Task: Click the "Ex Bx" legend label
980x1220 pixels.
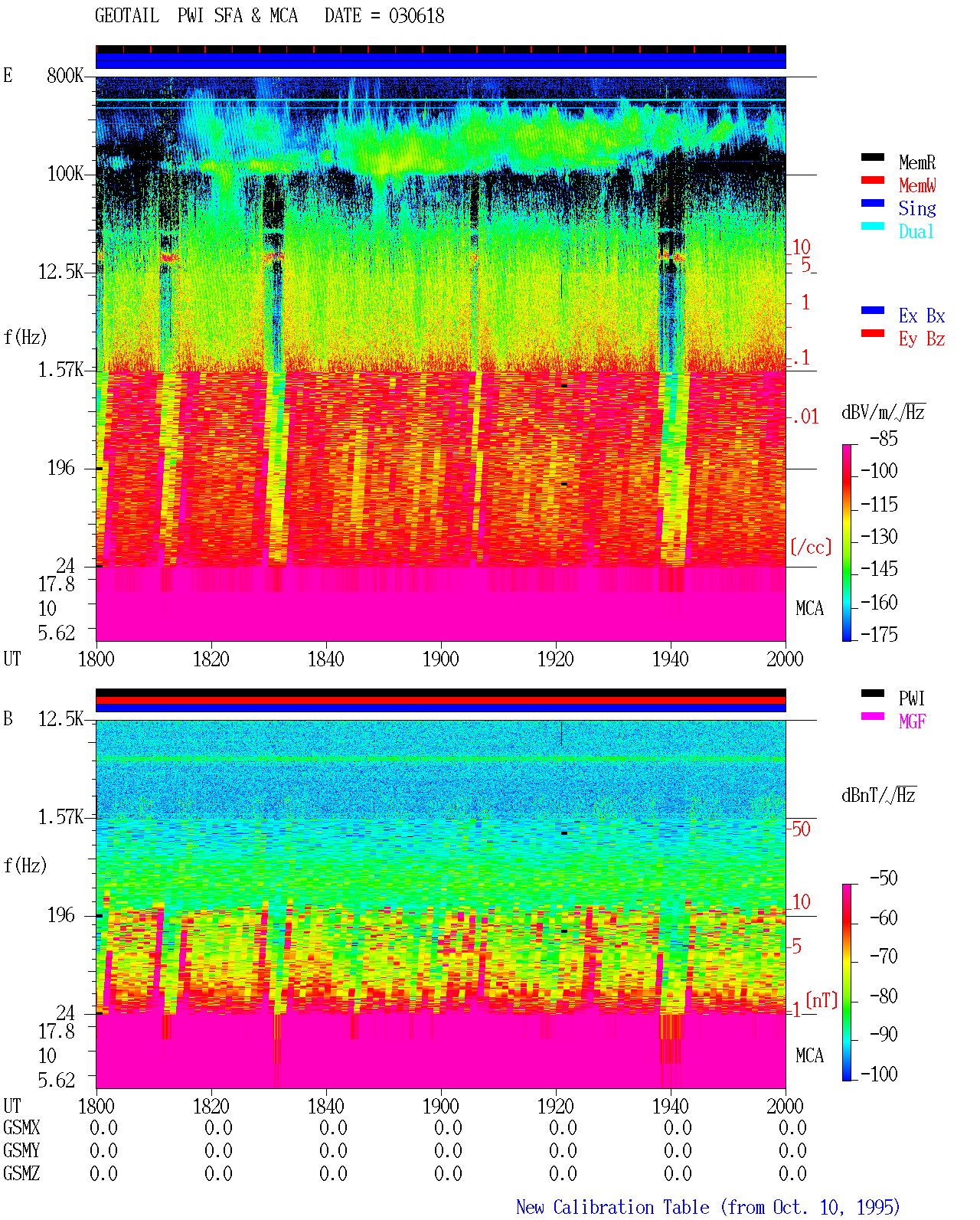Action: tap(922, 316)
